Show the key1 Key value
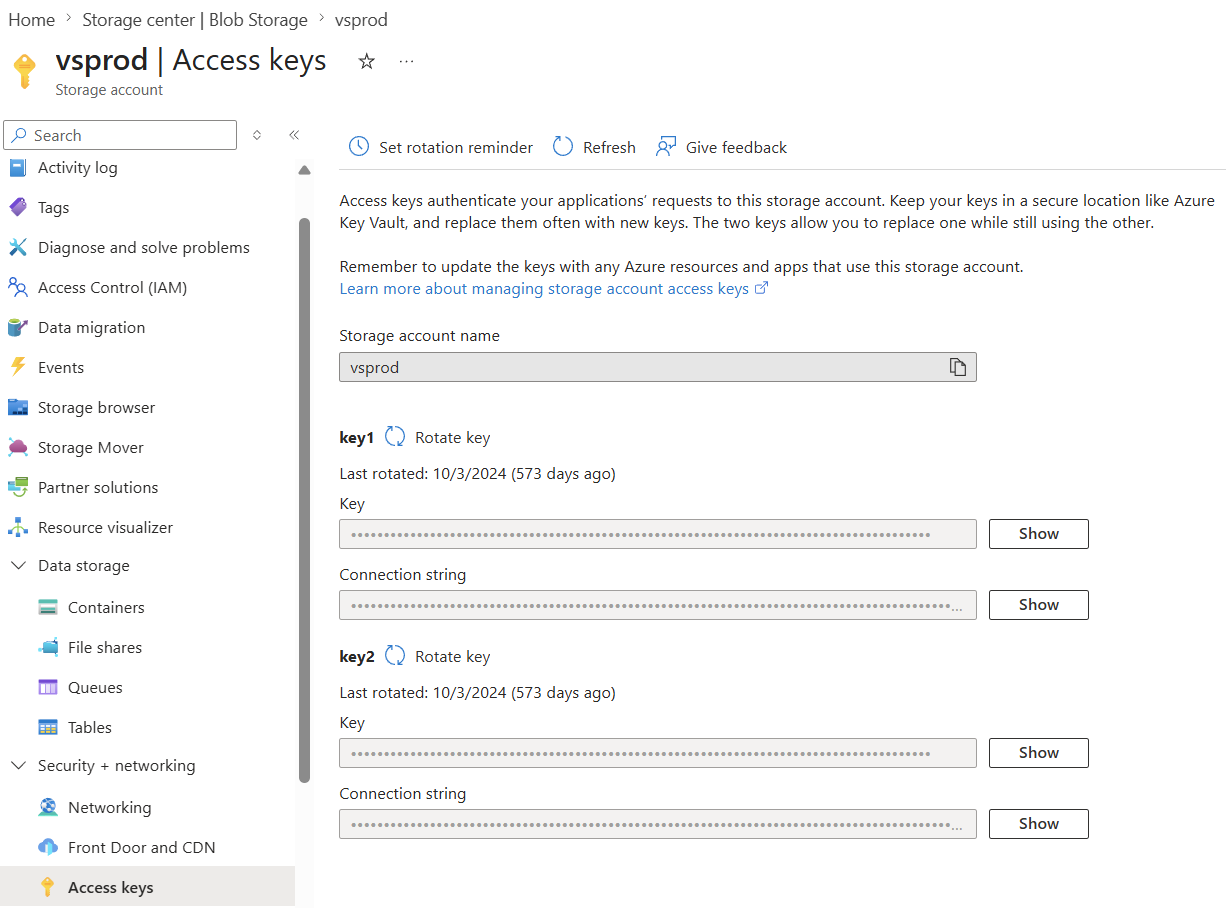This screenshot has width=1226, height=908. click(x=1038, y=534)
